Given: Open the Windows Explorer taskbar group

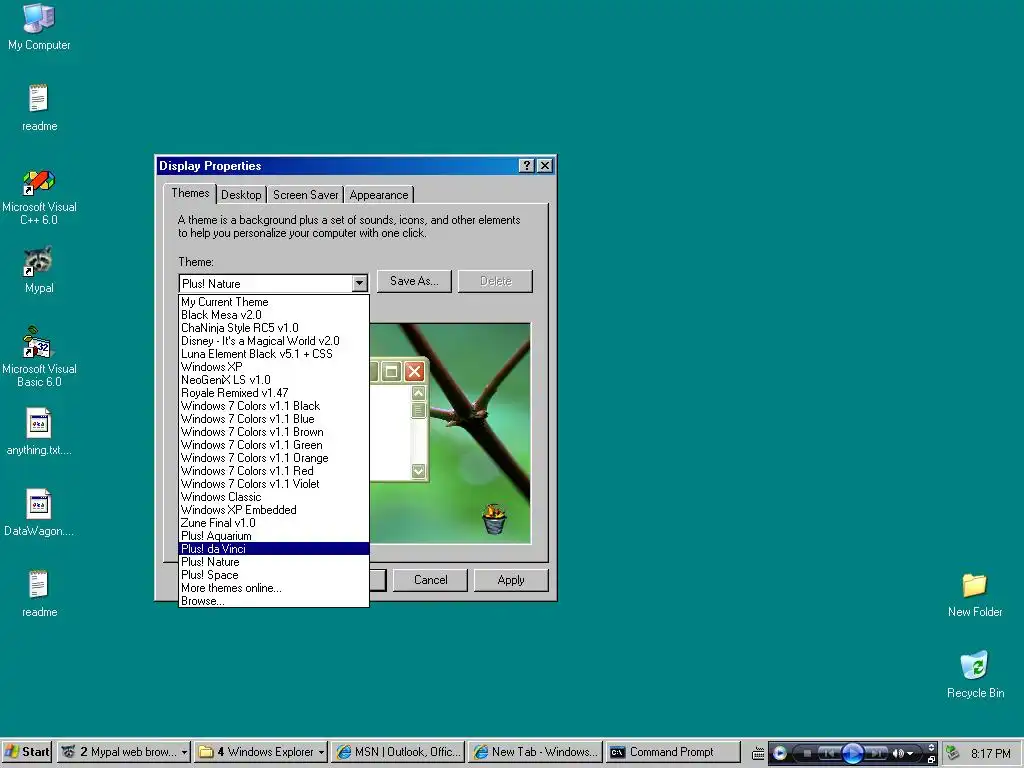Looking at the screenshot, I should click(x=262, y=752).
